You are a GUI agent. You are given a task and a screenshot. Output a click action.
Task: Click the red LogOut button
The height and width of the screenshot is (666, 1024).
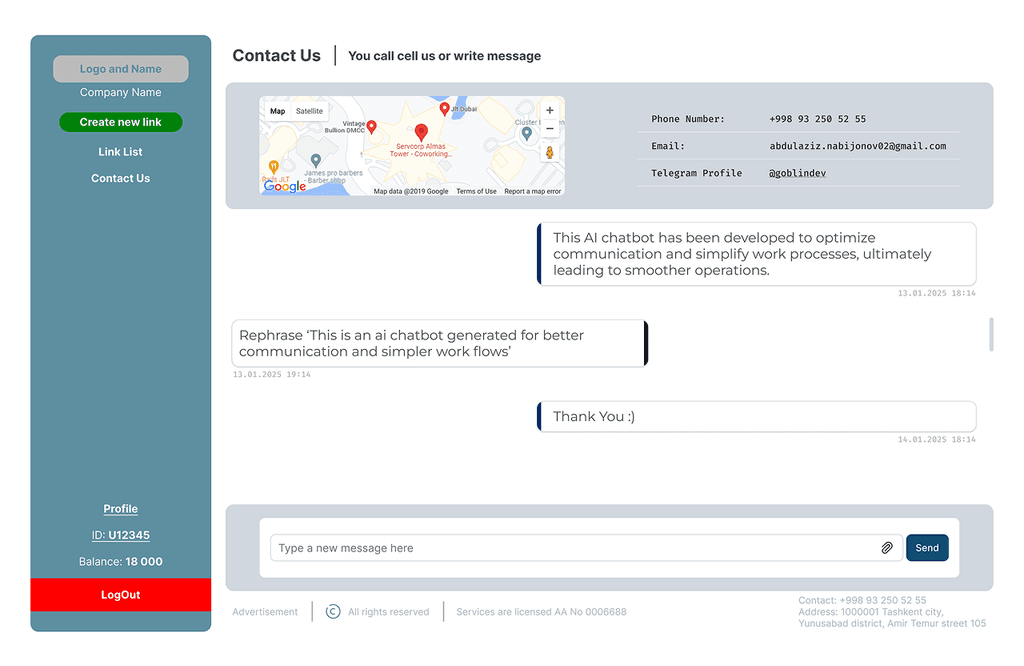click(120, 595)
